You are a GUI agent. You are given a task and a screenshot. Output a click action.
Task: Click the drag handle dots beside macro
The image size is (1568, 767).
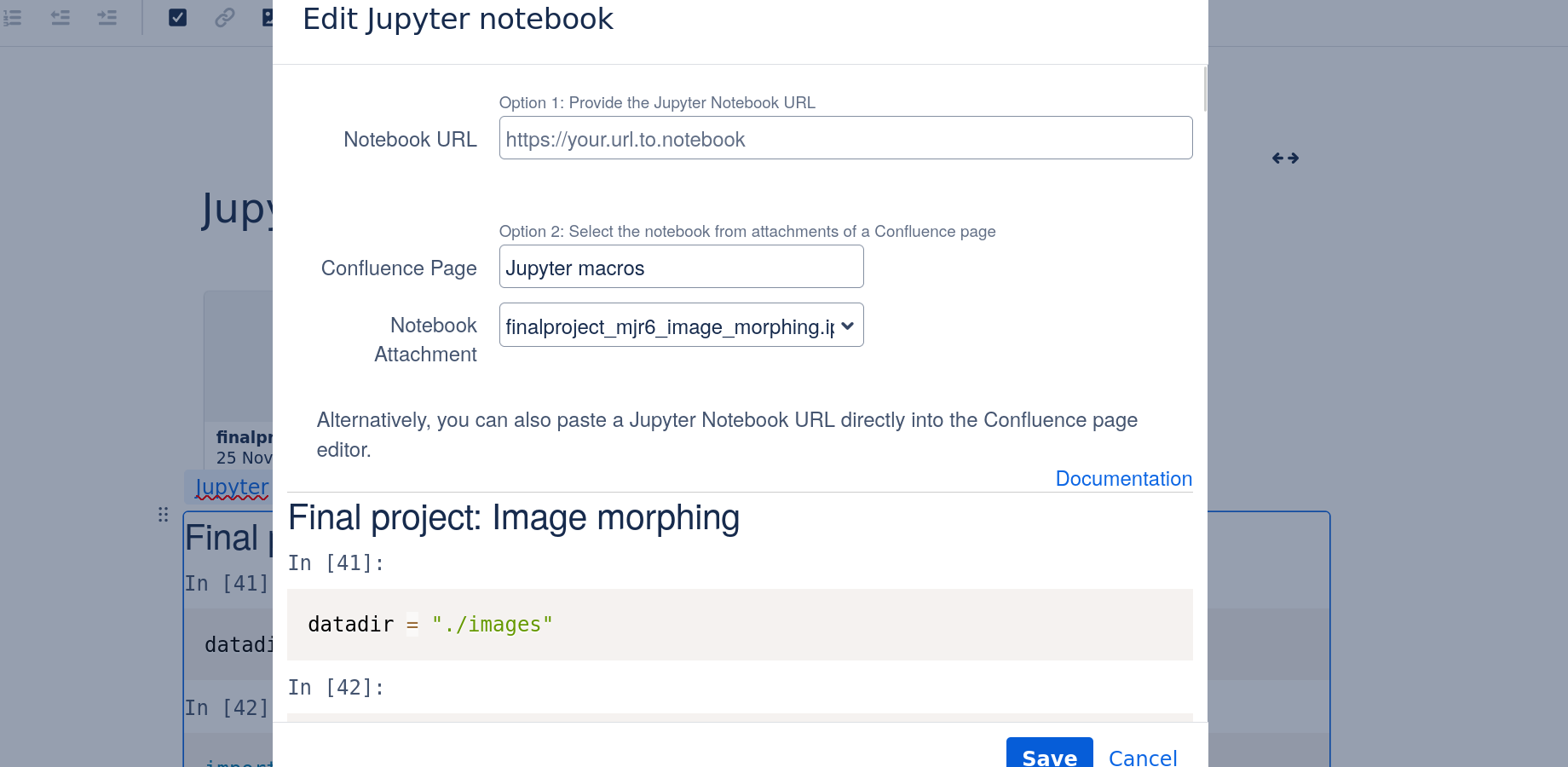(163, 515)
